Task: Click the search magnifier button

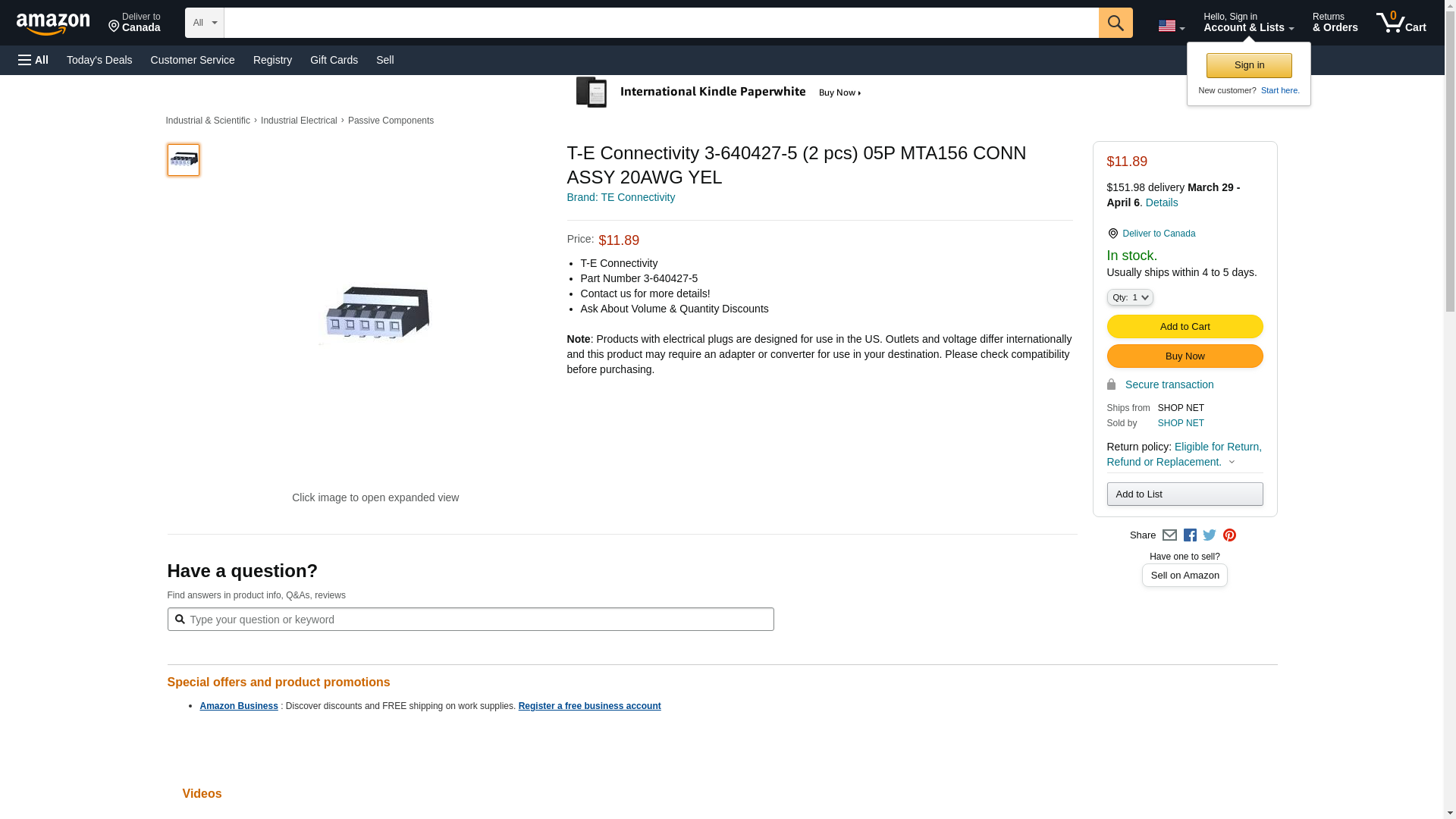Action: 1115,23
